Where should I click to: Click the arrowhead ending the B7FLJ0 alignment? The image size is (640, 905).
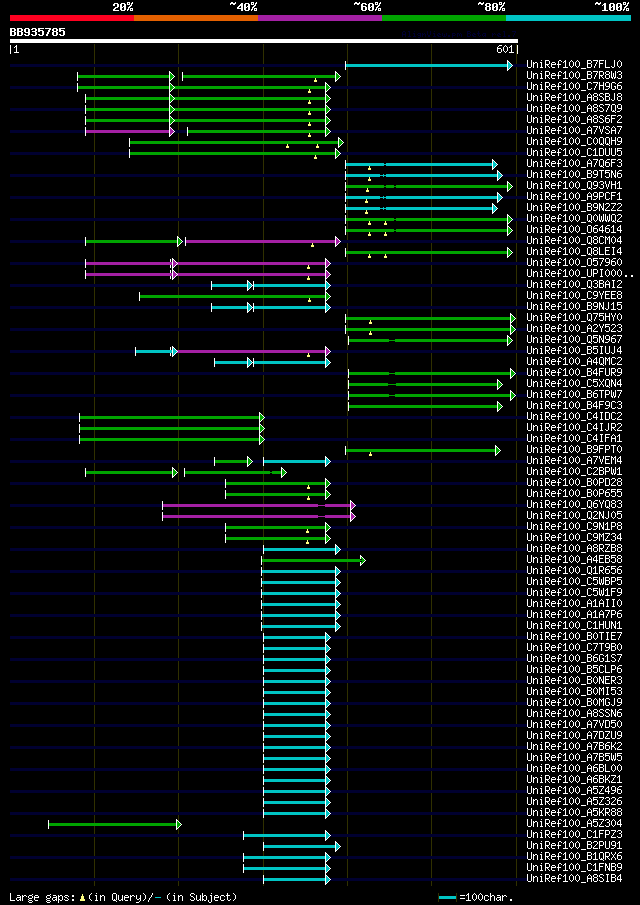(x=510, y=65)
